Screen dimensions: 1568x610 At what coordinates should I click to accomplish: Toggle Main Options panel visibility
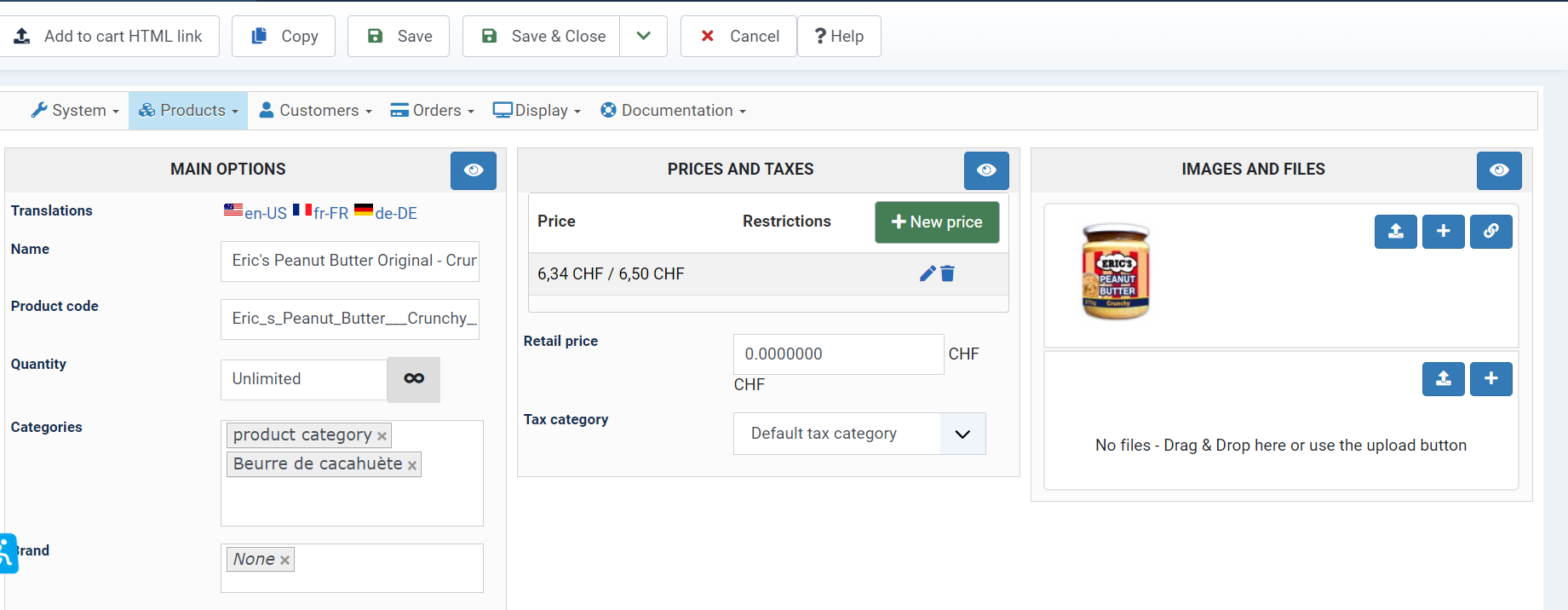[474, 170]
